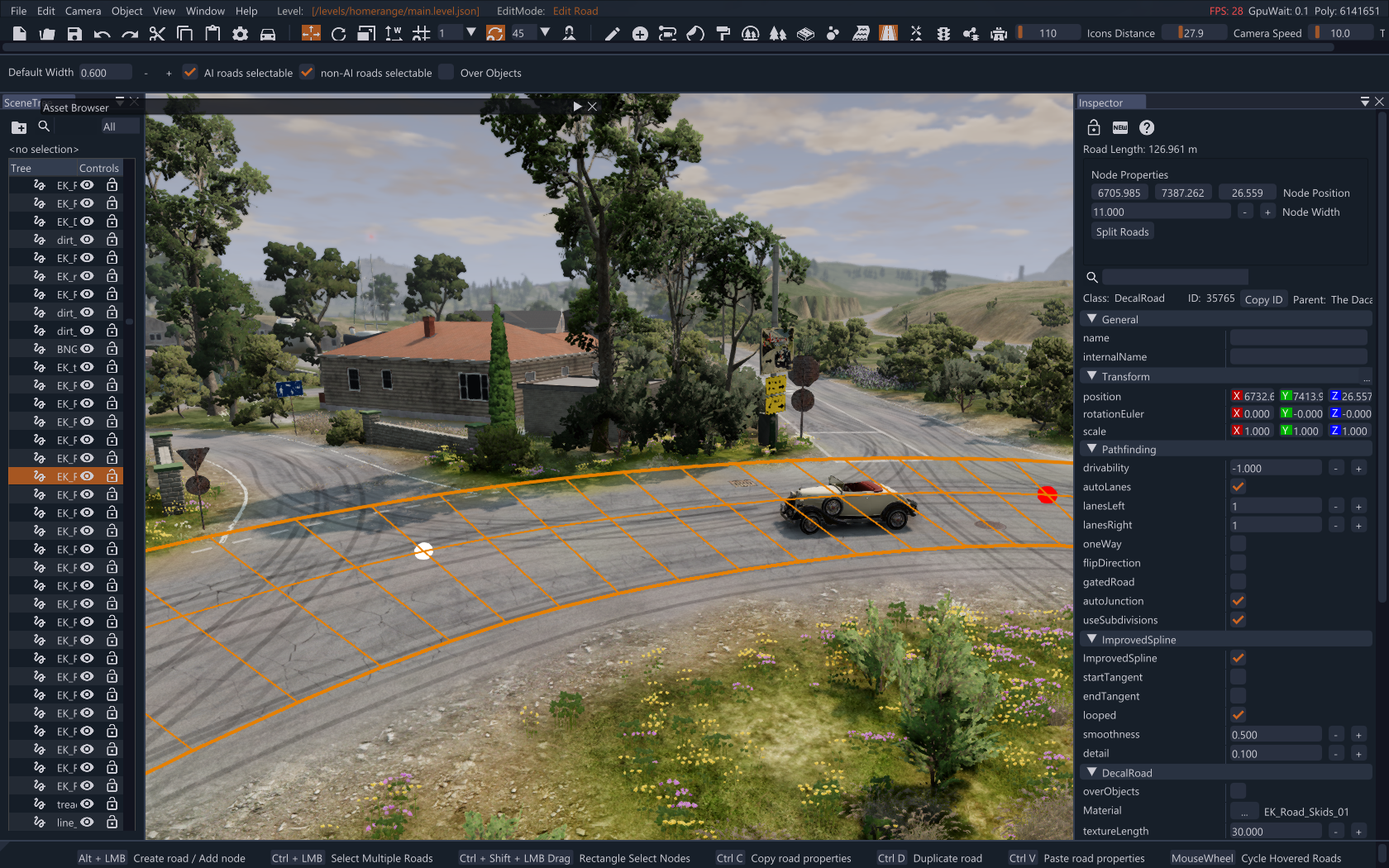Copy selection using the toolbar copy icon
The image size is (1389, 868).
[185, 34]
